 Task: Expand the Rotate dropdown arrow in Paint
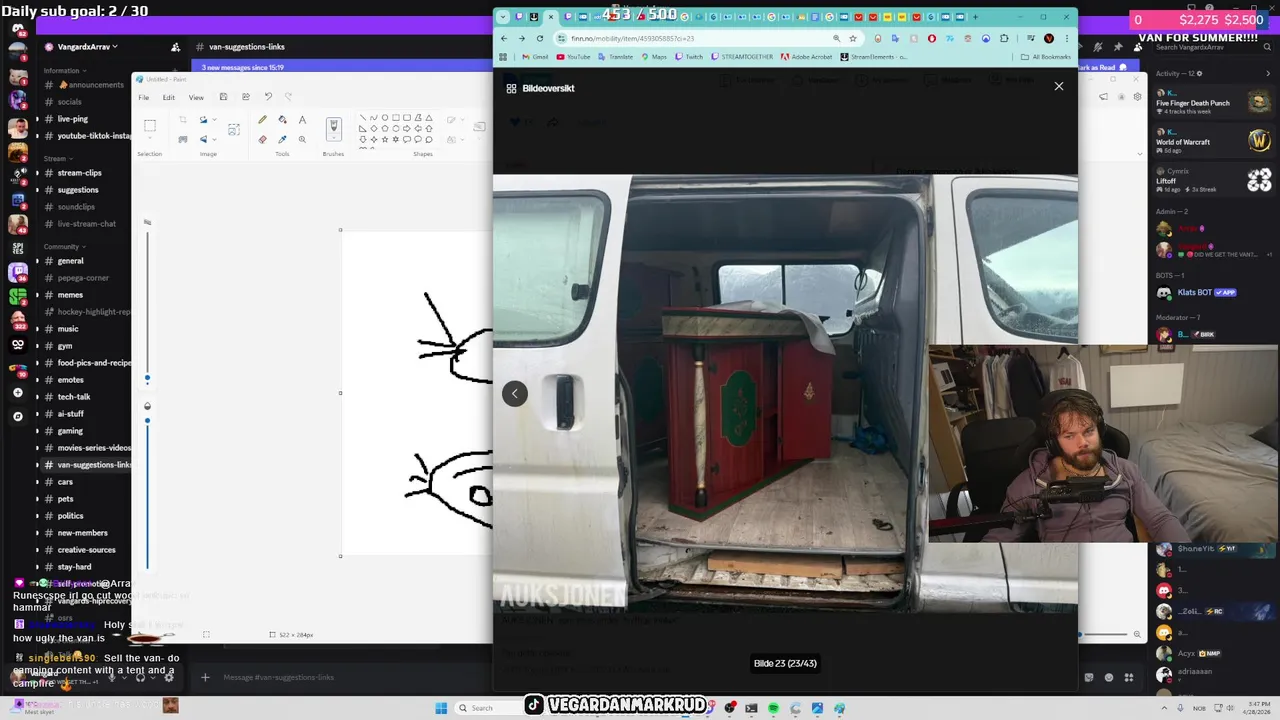(215, 119)
